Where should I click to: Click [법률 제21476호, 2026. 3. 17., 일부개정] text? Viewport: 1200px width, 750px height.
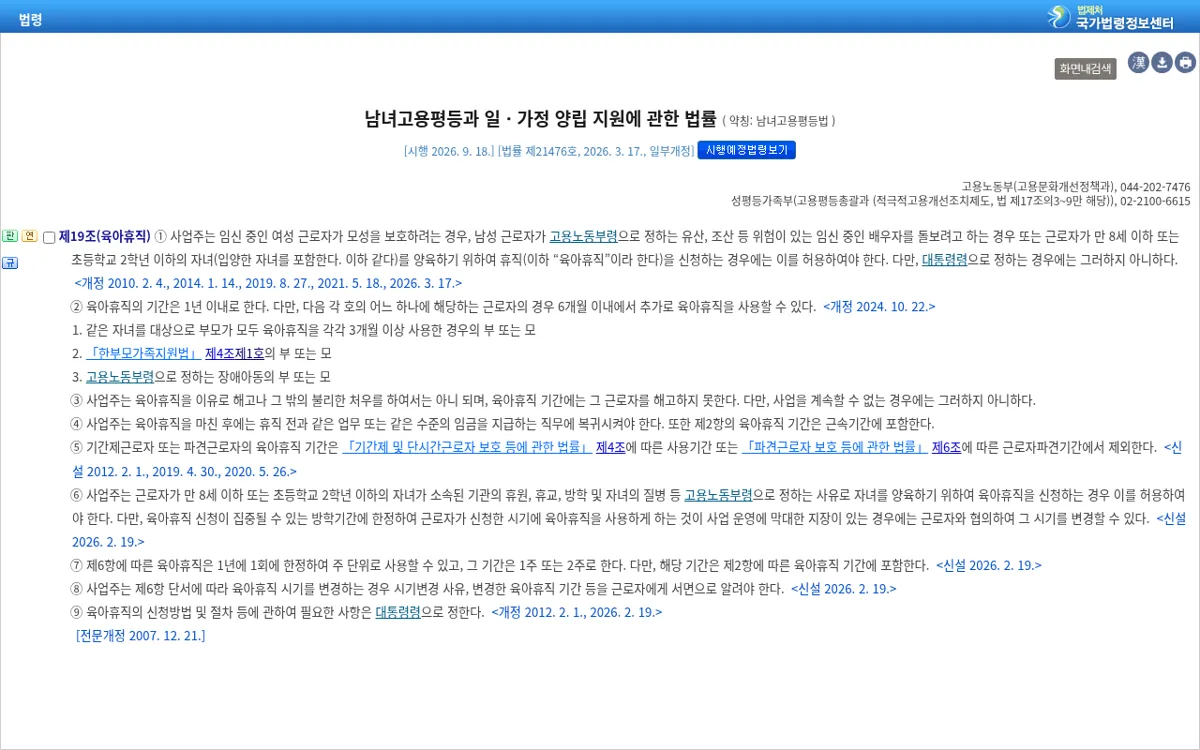coord(595,151)
